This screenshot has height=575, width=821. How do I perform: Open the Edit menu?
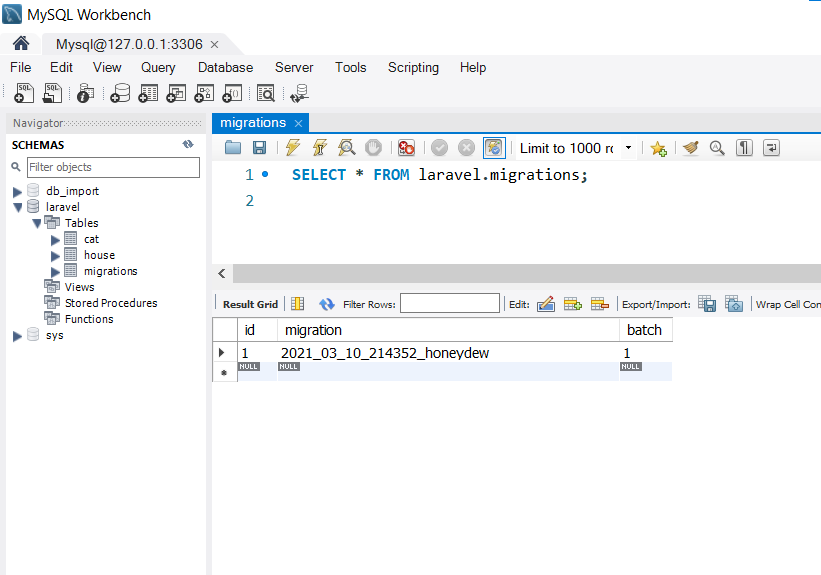coord(61,68)
